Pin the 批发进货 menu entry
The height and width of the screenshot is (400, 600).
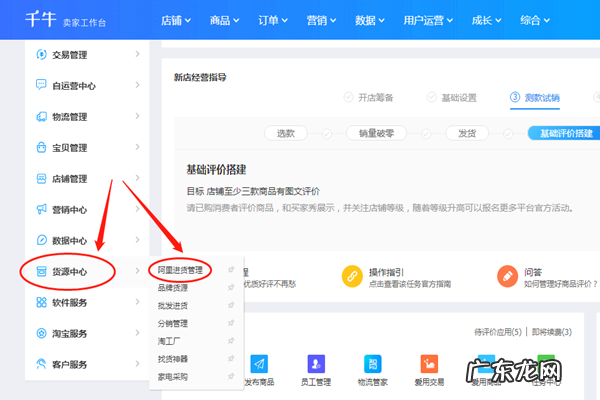231,305
